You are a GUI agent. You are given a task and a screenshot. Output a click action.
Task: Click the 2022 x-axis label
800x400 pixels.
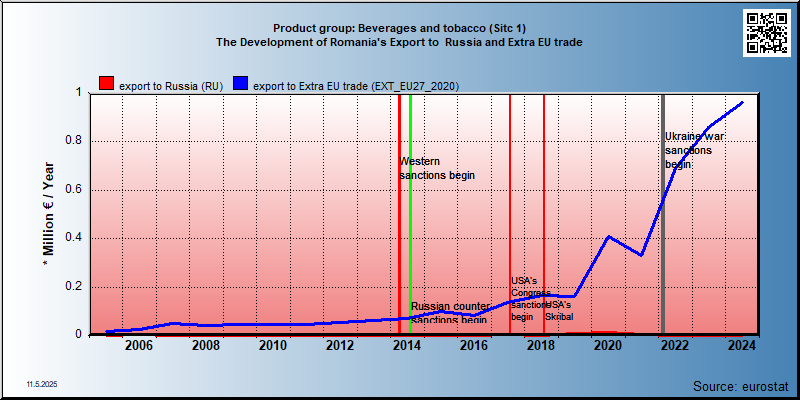click(x=675, y=345)
